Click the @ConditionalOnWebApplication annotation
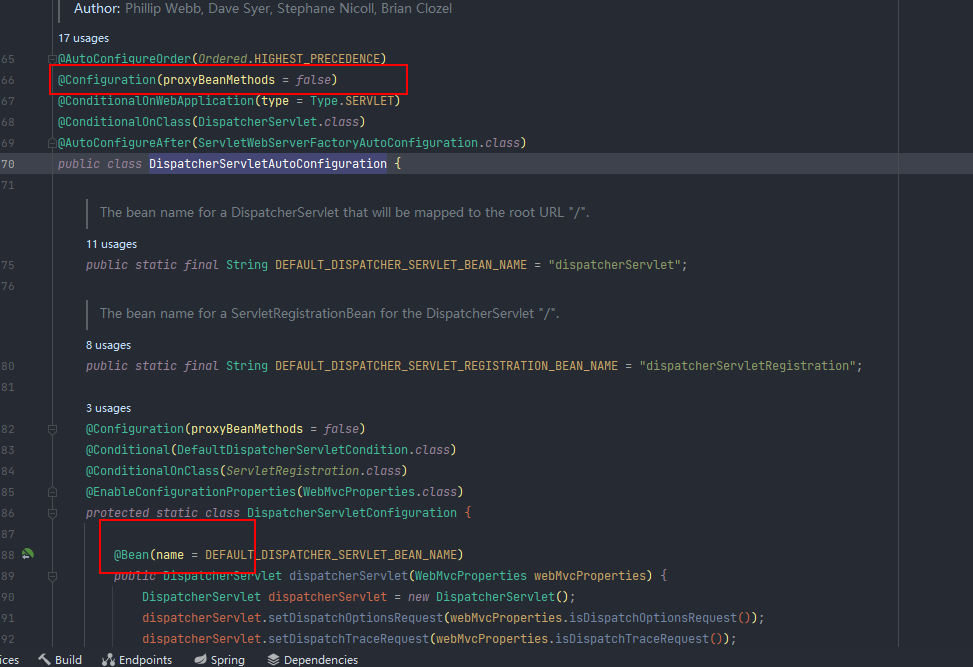 pyautogui.click(x=156, y=101)
